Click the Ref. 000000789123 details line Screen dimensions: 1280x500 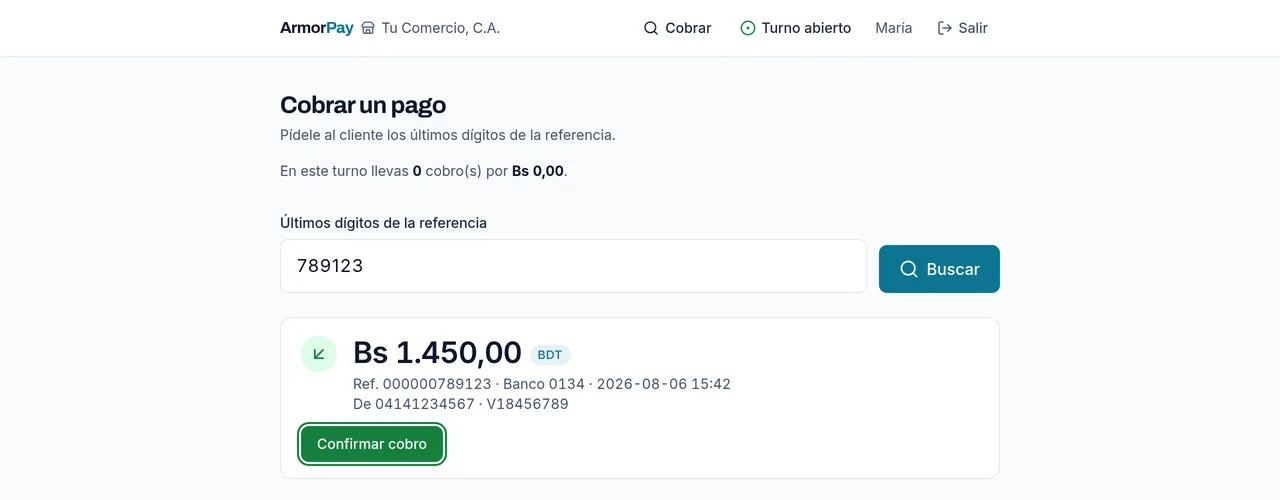[x=542, y=384]
